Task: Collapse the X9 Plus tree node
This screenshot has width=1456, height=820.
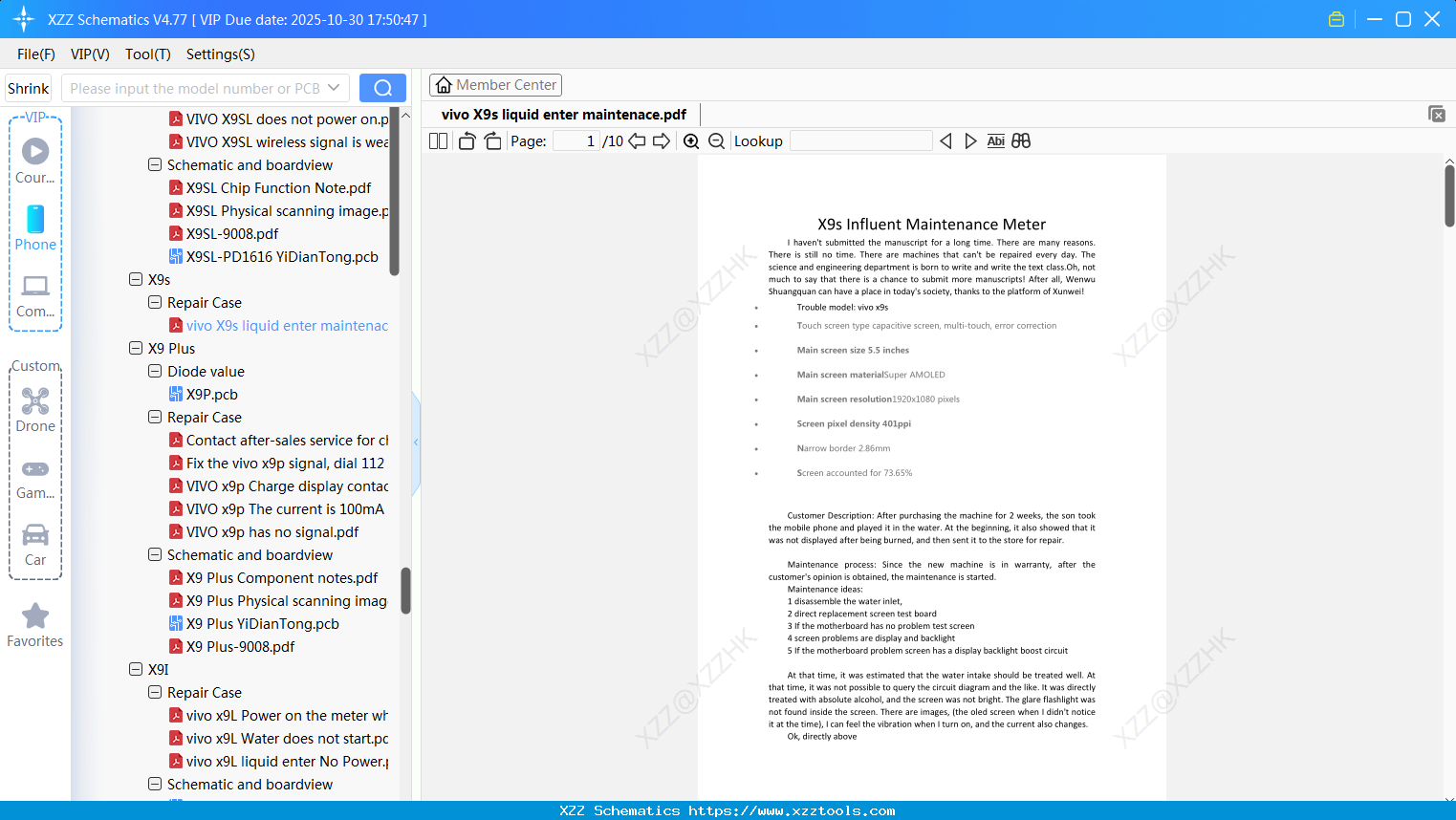Action: [x=136, y=349]
